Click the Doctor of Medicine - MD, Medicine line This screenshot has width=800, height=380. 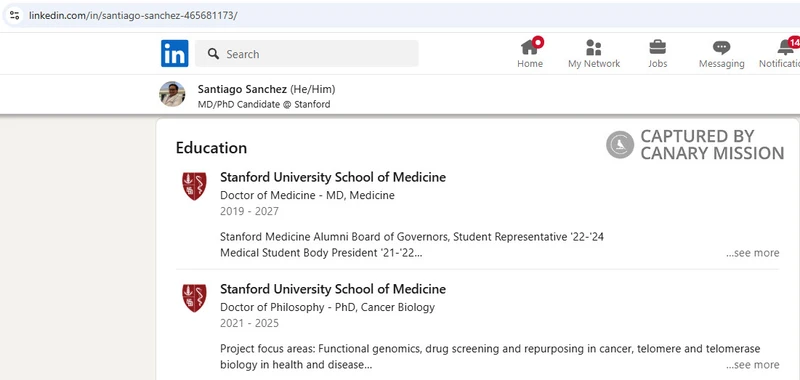(x=307, y=195)
